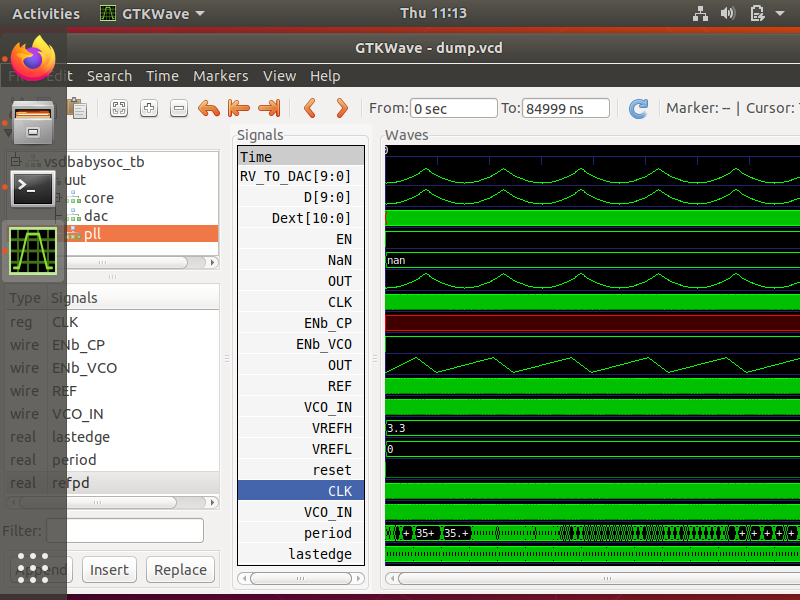This screenshot has width=800, height=600.
Task: Click Waves pane horizontal scrollbar
Action: pyautogui.click(x=599, y=579)
